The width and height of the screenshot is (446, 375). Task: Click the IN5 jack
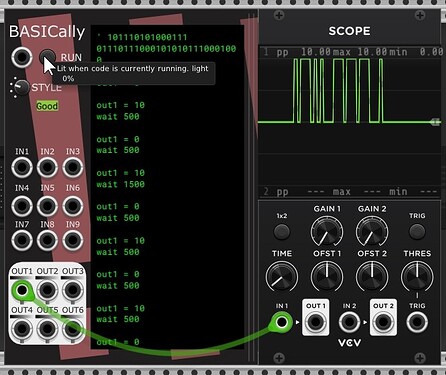(47, 206)
